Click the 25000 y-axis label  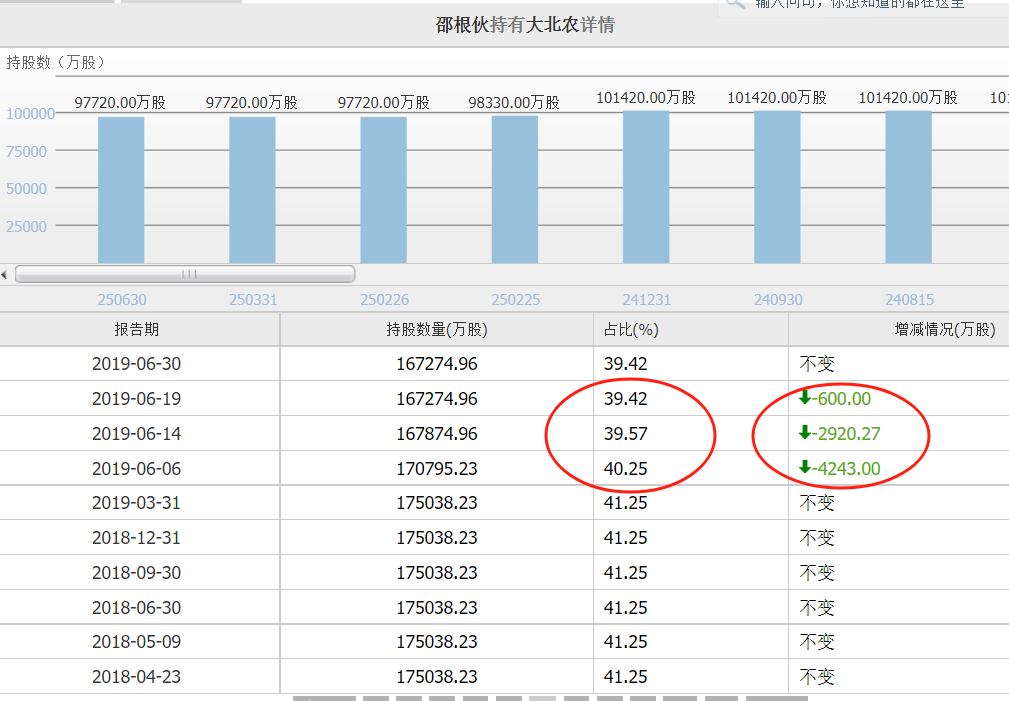[x=26, y=227]
